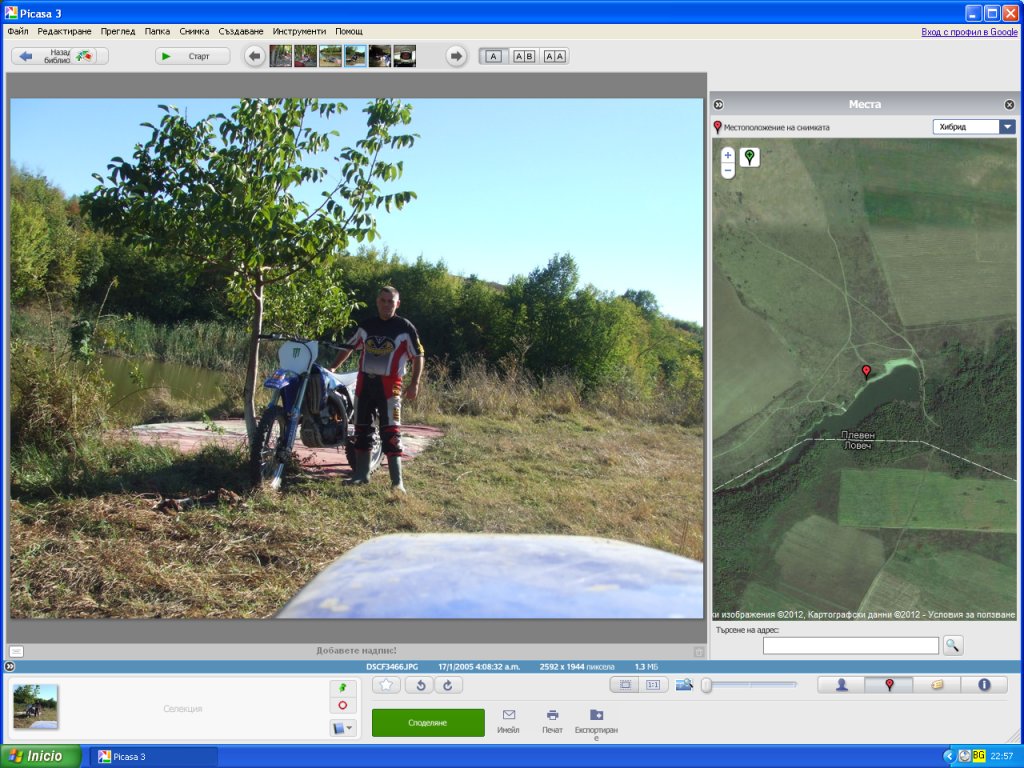Email the photo via Имейл
Image resolution: width=1024 pixels, height=768 pixels.
pos(508,722)
